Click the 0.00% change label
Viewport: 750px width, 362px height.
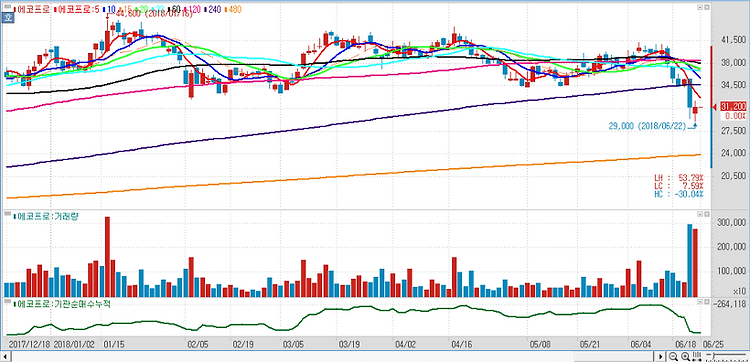[736, 116]
